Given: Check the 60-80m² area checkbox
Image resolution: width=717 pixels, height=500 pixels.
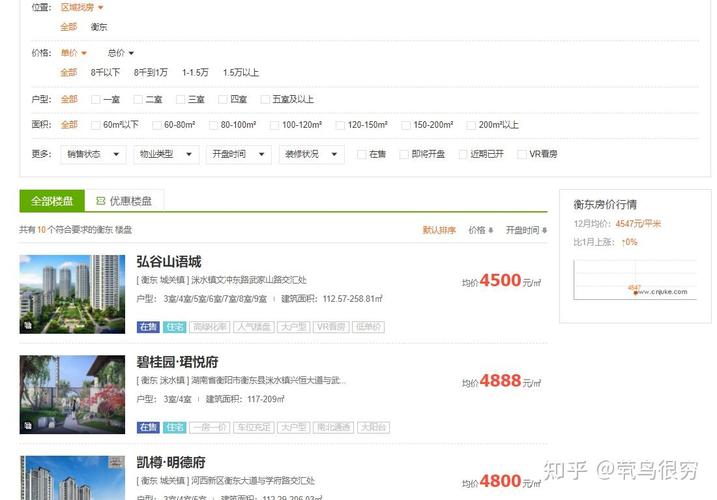Looking at the screenshot, I should (156, 125).
